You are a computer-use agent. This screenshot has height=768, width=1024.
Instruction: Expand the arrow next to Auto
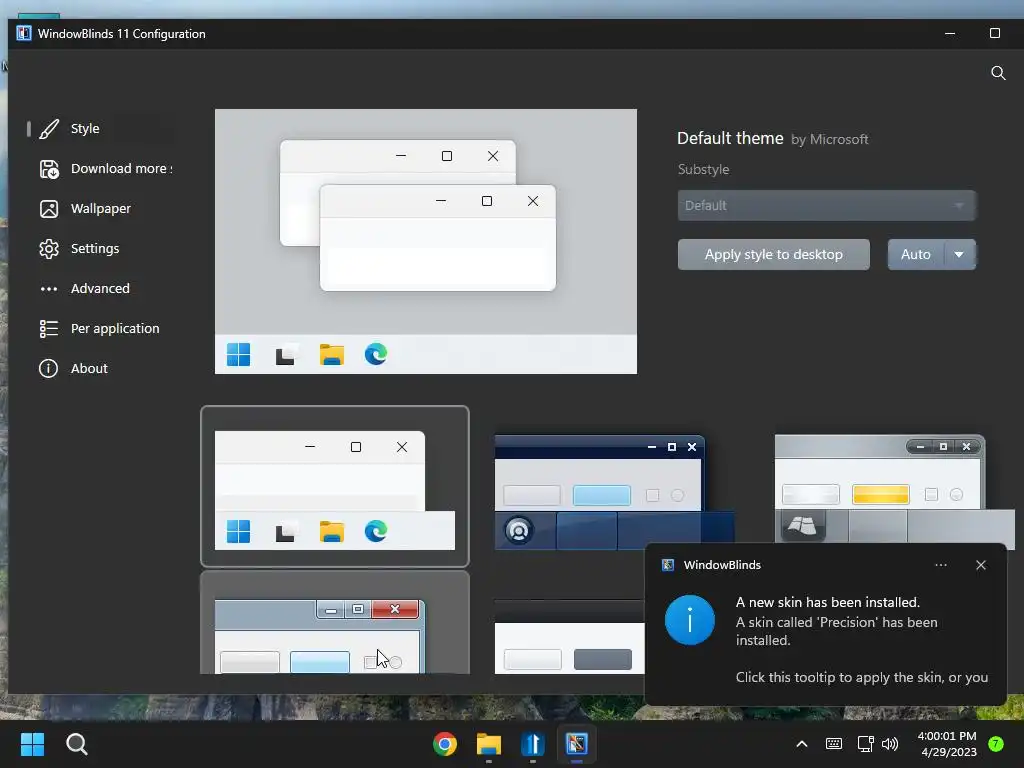coord(959,254)
